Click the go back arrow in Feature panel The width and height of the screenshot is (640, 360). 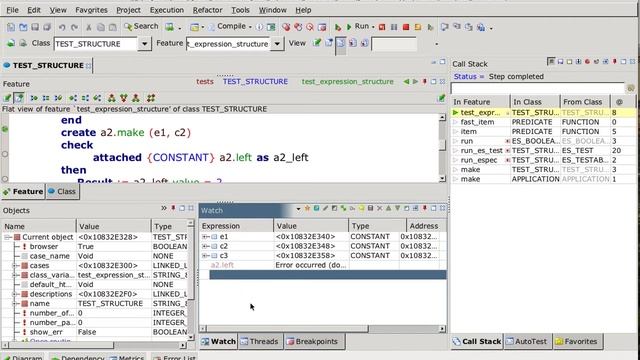[x=406, y=82]
